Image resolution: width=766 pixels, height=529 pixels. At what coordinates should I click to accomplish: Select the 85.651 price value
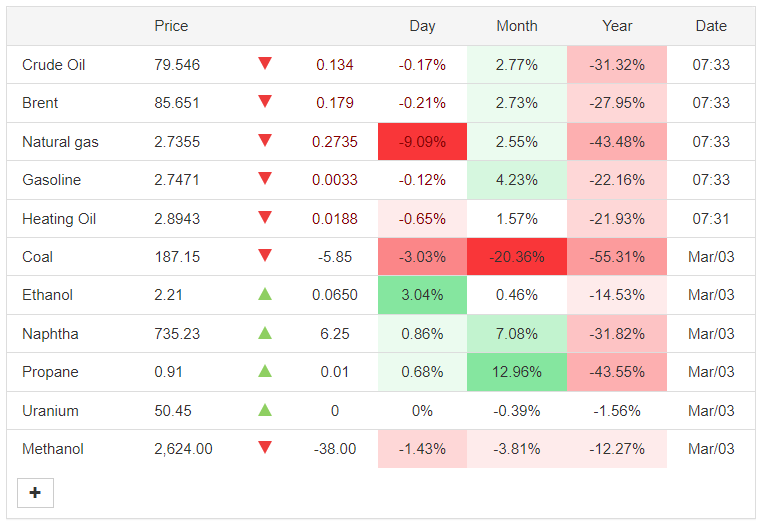177,103
